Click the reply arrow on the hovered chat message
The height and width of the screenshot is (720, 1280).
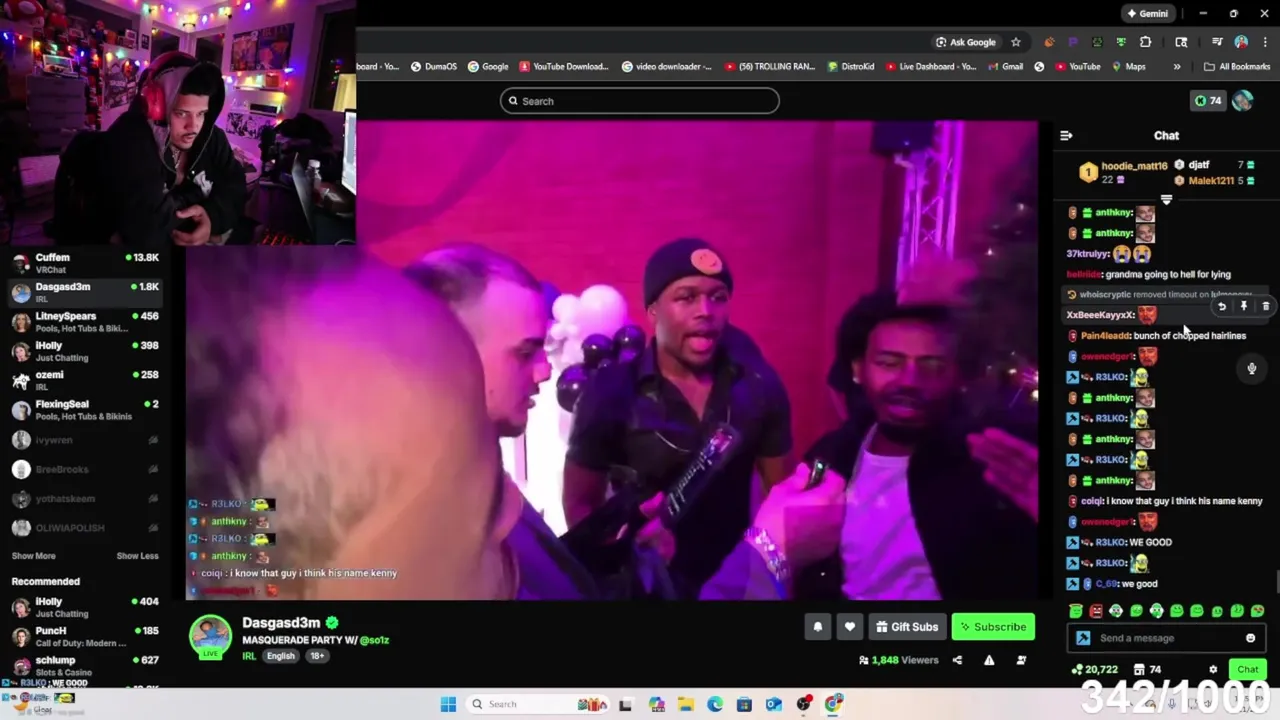pos(1221,307)
